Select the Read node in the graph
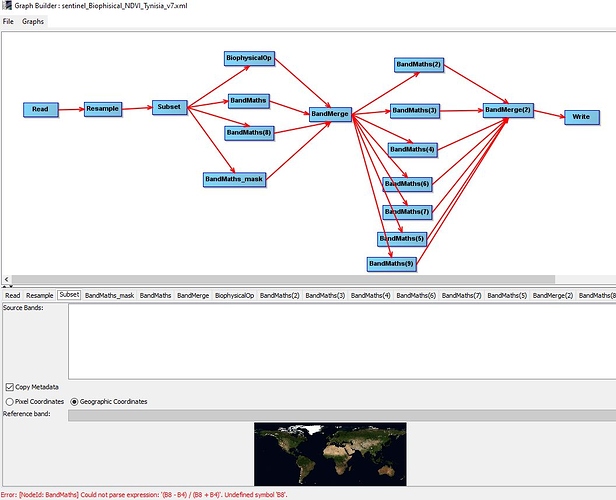This screenshot has width=616, height=500. pyautogui.click(x=40, y=110)
